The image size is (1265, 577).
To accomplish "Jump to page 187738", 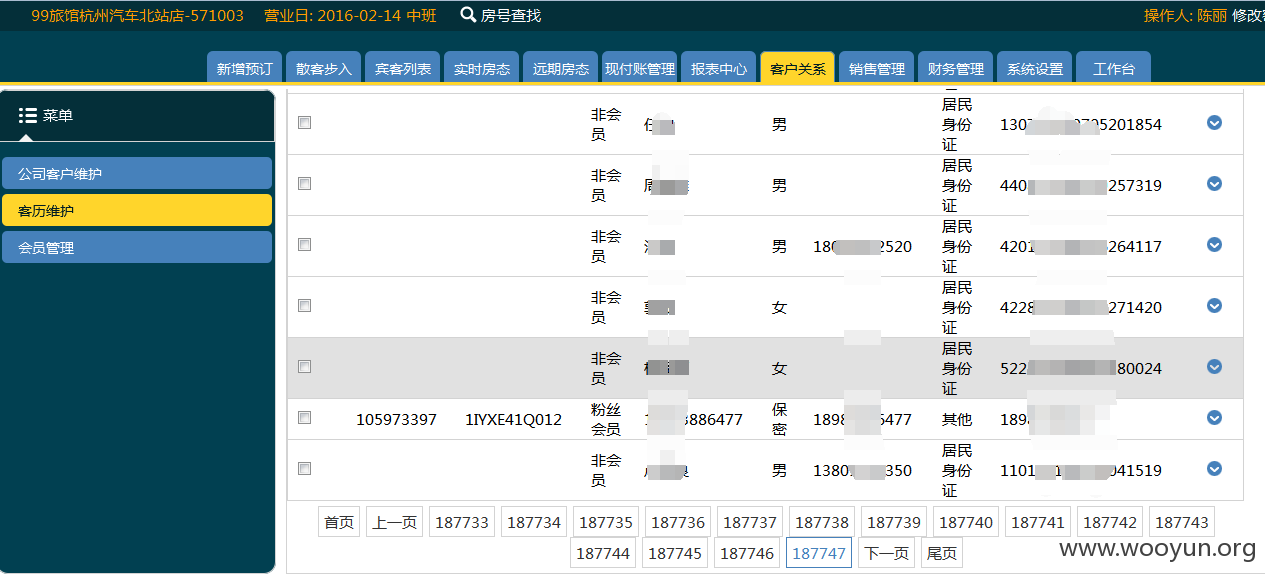I will pyautogui.click(x=822, y=522).
